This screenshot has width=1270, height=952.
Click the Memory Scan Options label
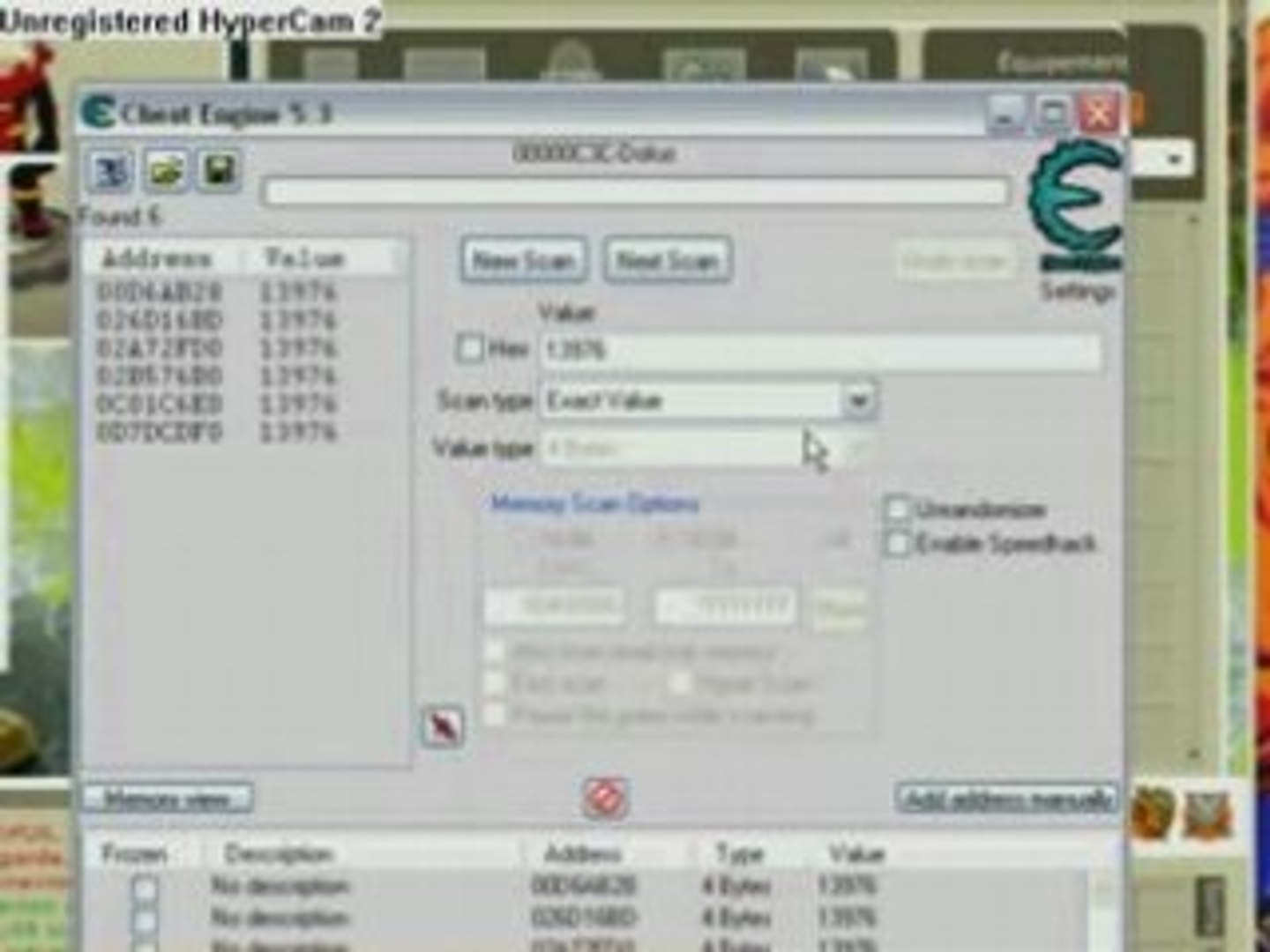tap(595, 504)
